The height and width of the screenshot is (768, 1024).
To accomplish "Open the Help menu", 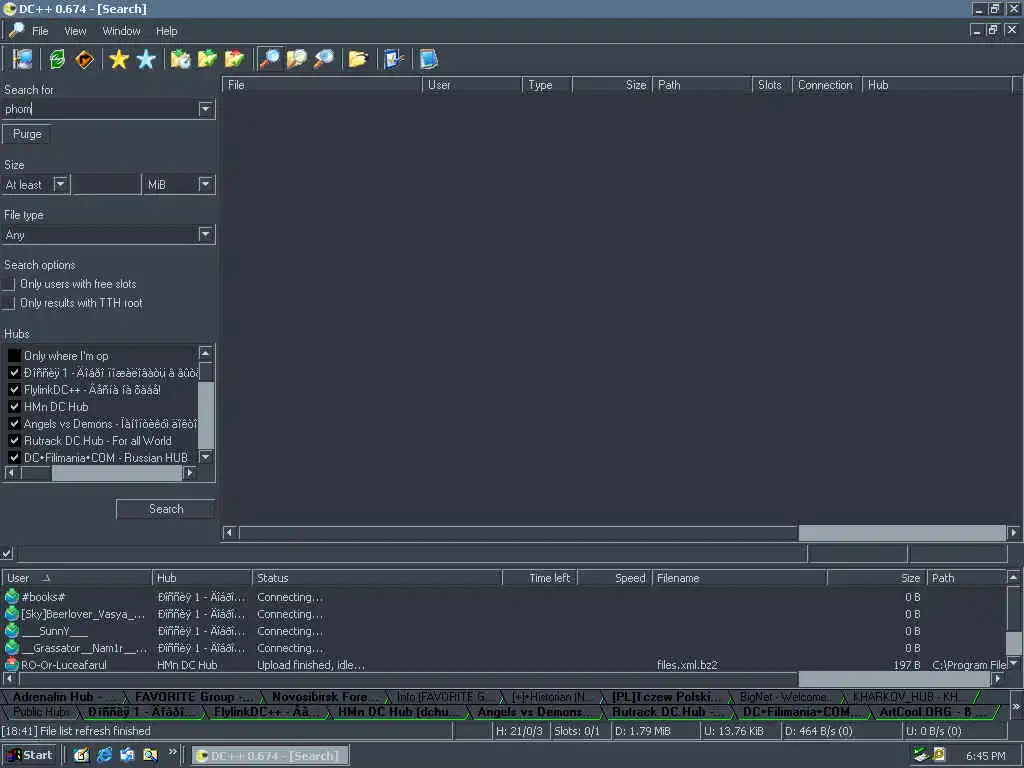I will (x=167, y=31).
